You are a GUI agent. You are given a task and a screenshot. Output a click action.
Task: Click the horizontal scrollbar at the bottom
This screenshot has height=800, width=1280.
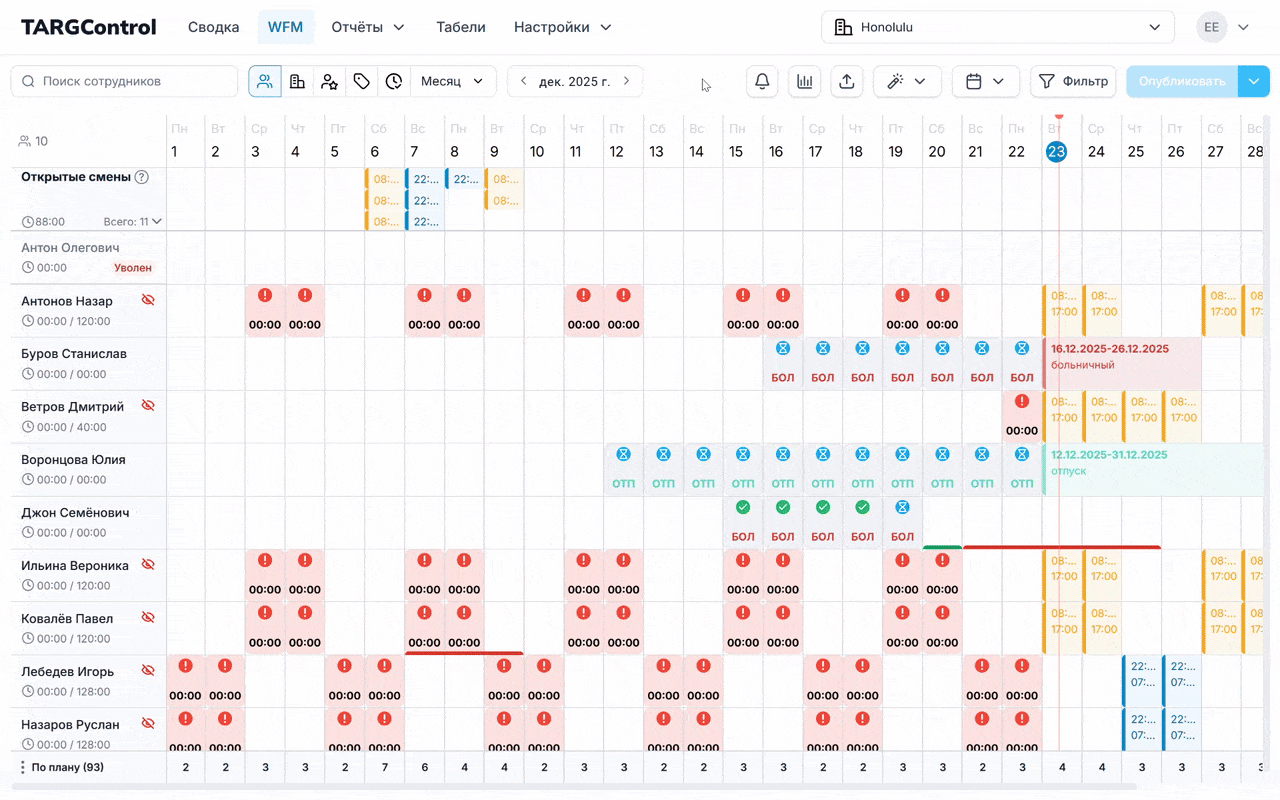pos(640,788)
